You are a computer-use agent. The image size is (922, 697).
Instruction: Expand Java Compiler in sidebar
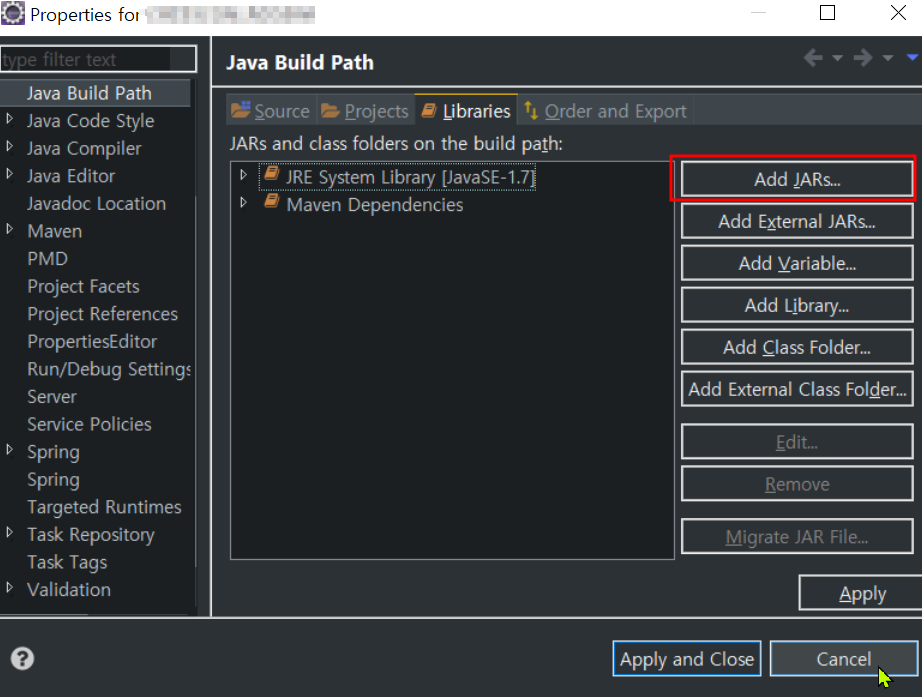click(9, 146)
